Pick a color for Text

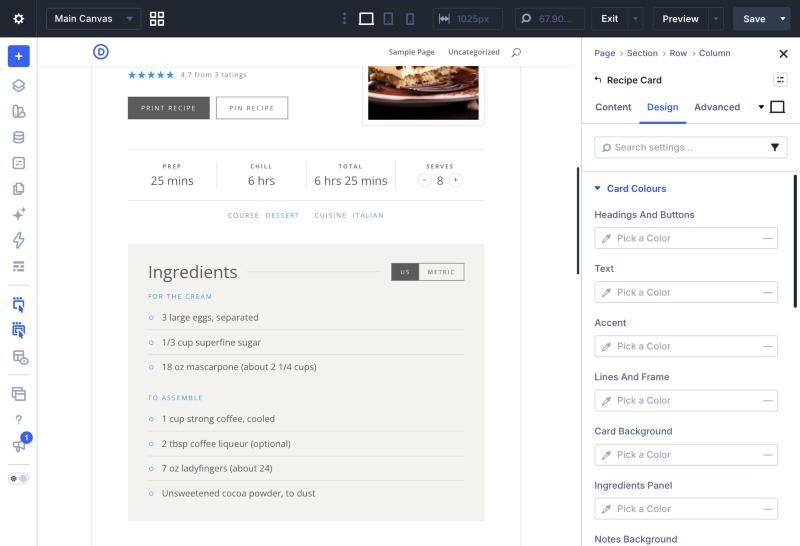[686, 292]
